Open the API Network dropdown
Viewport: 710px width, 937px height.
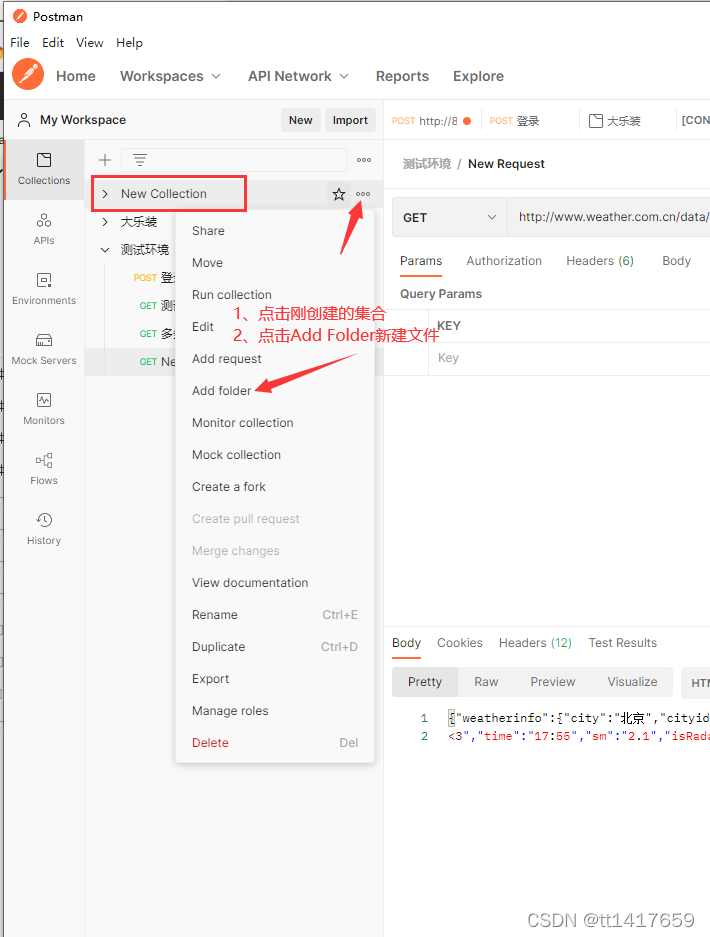298,76
